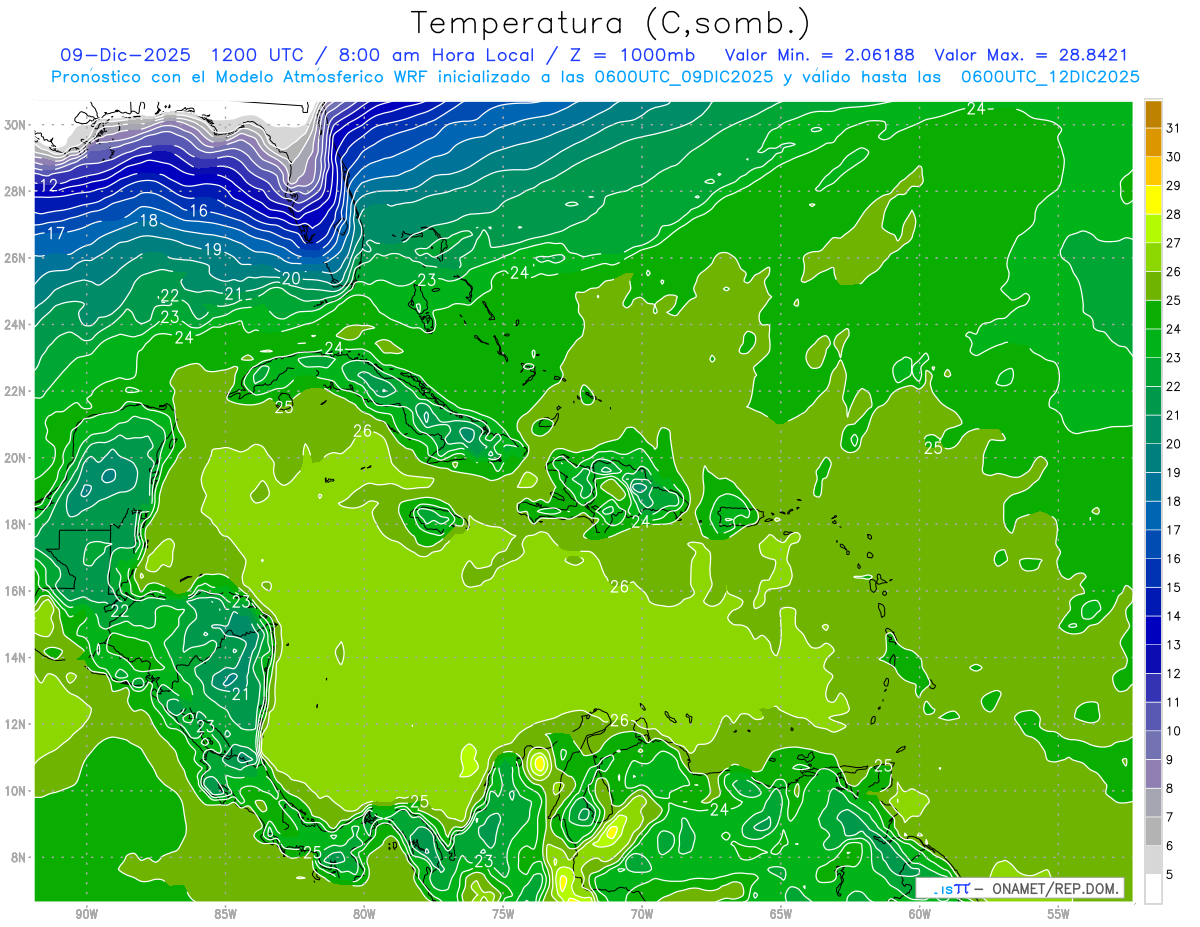Click the '75W' longitude axis label
Image resolution: width=1200 pixels, height=927 pixels.
point(503,914)
